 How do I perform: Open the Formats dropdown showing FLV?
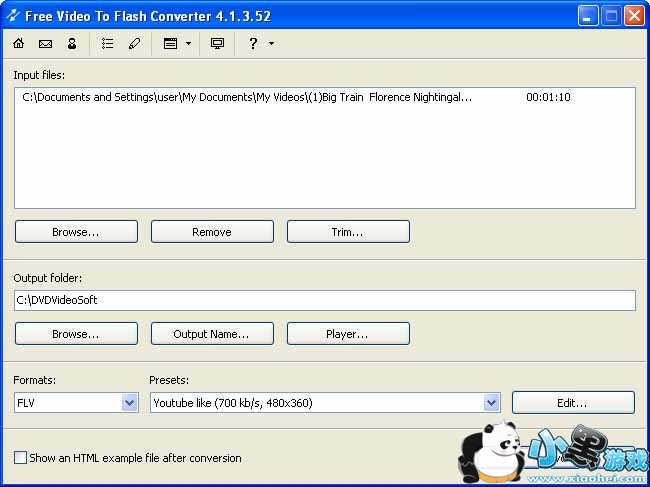pos(76,402)
